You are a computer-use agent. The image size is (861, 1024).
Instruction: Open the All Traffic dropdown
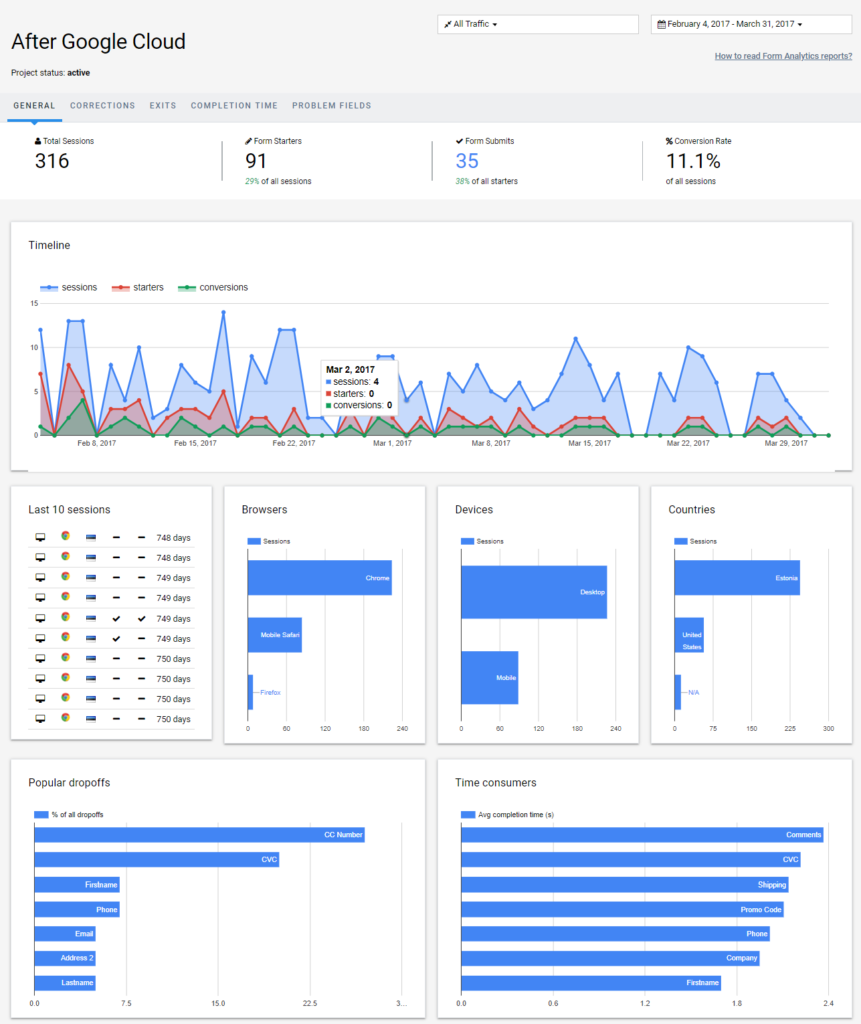point(475,23)
